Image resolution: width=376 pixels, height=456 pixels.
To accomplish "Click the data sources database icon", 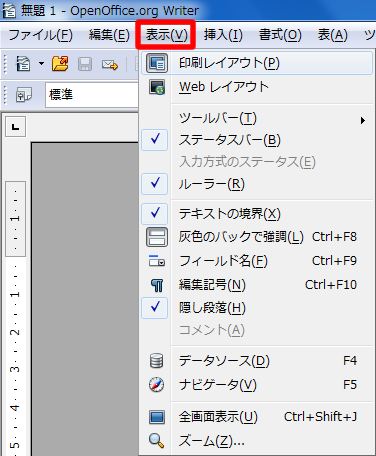I will [156, 361].
